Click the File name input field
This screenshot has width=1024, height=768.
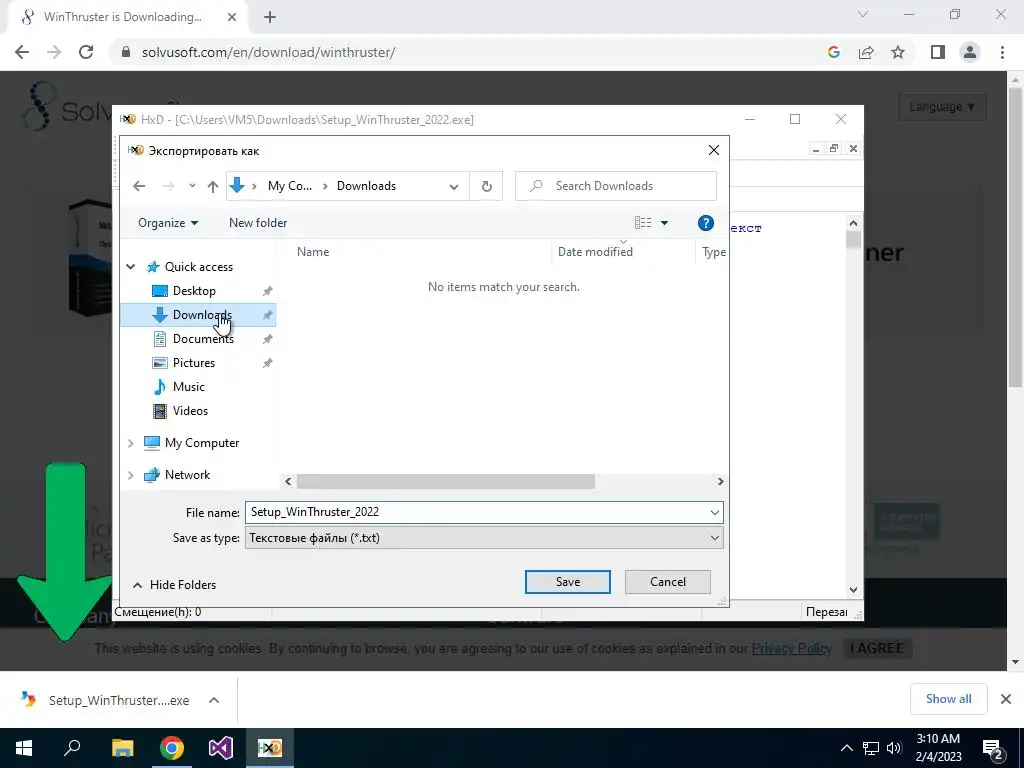click(x=477, y=512)
